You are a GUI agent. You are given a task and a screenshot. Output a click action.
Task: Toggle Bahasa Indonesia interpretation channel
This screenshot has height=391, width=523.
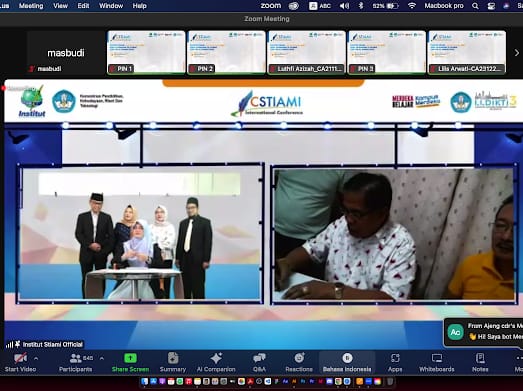(x=347, y=363)
